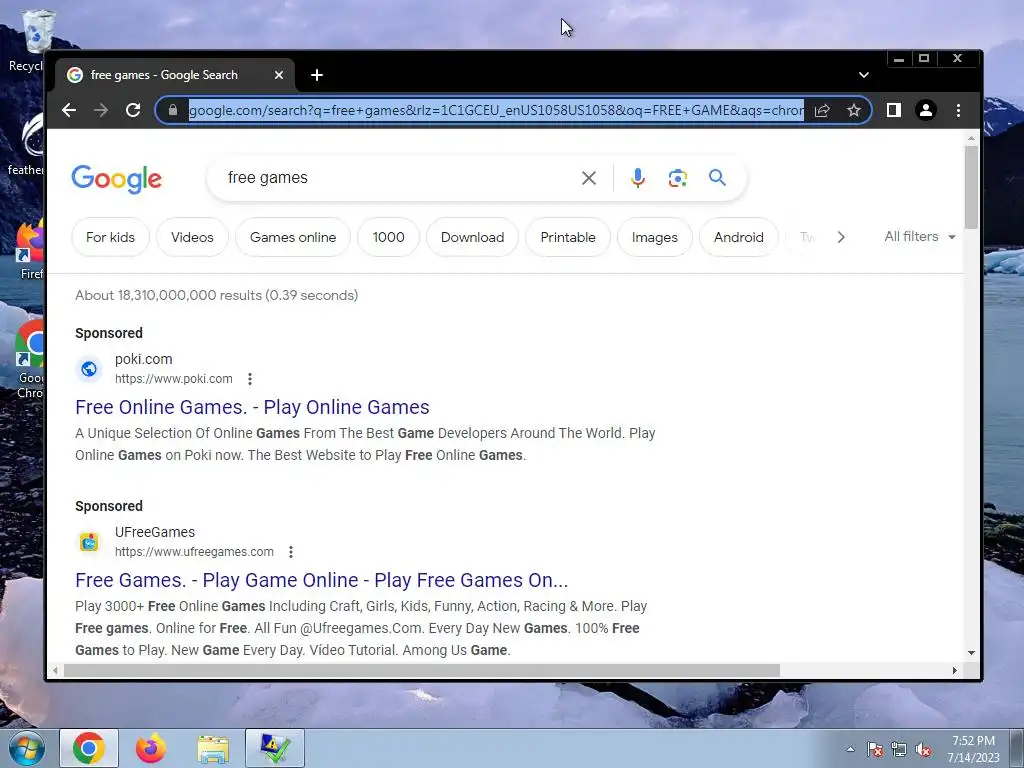Select the Download filter chip
The width and height of the screenshot is (1024, 768).
(x=472, y=237)
